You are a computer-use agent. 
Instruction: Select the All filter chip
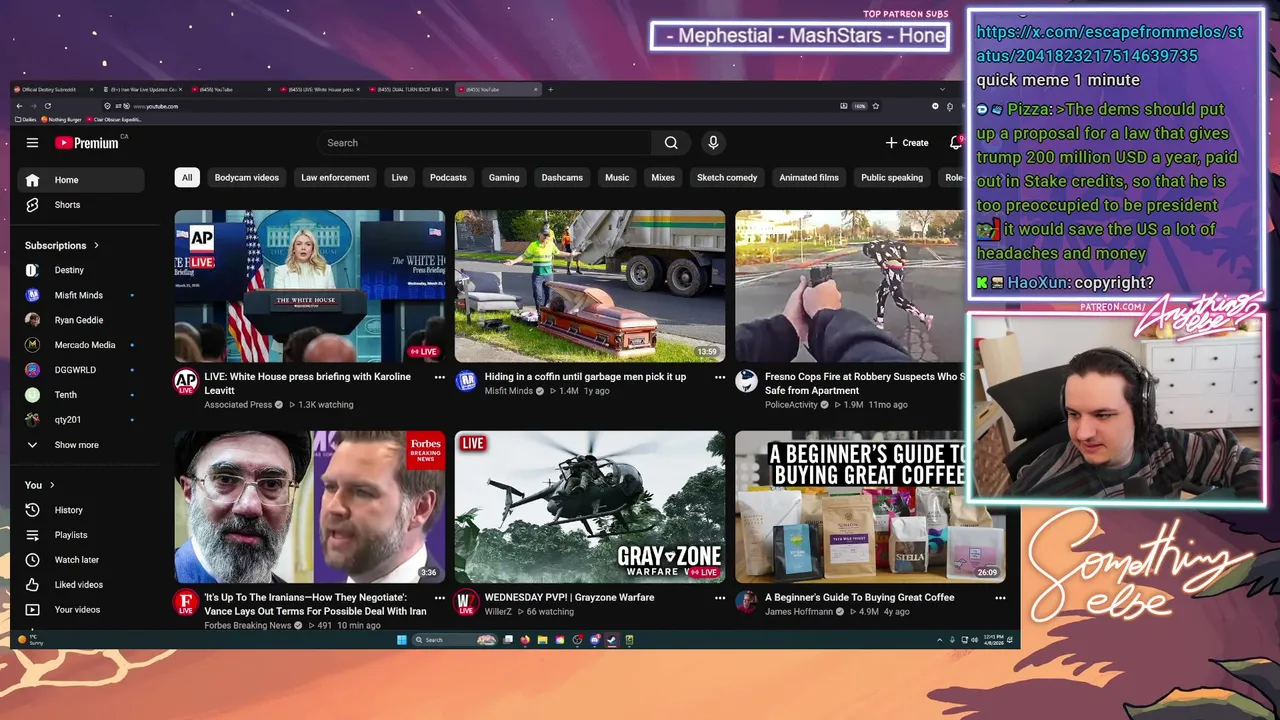pyautogui.click(x=186, y=178)
